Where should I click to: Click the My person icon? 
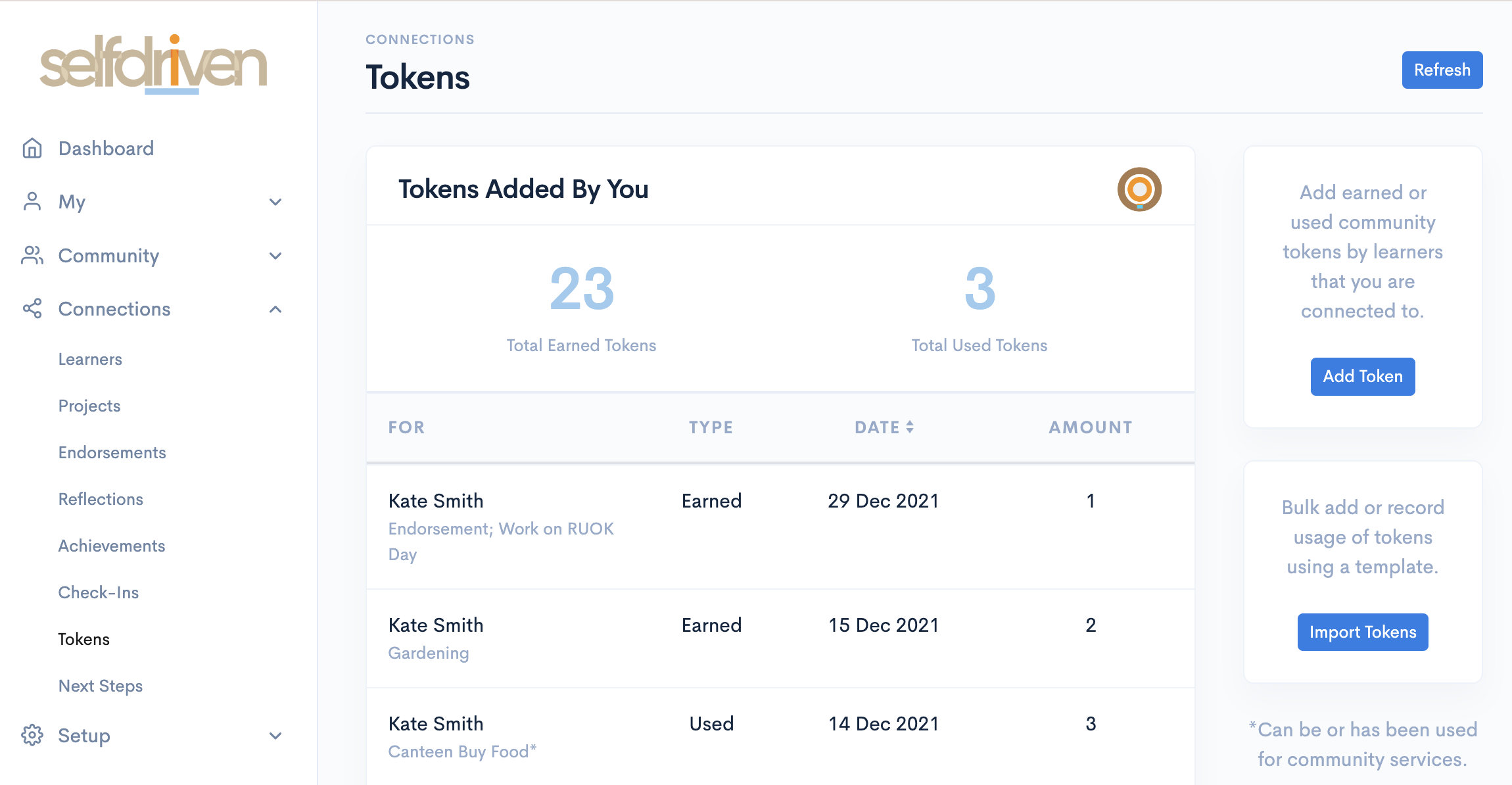click(x=32, y=202)
